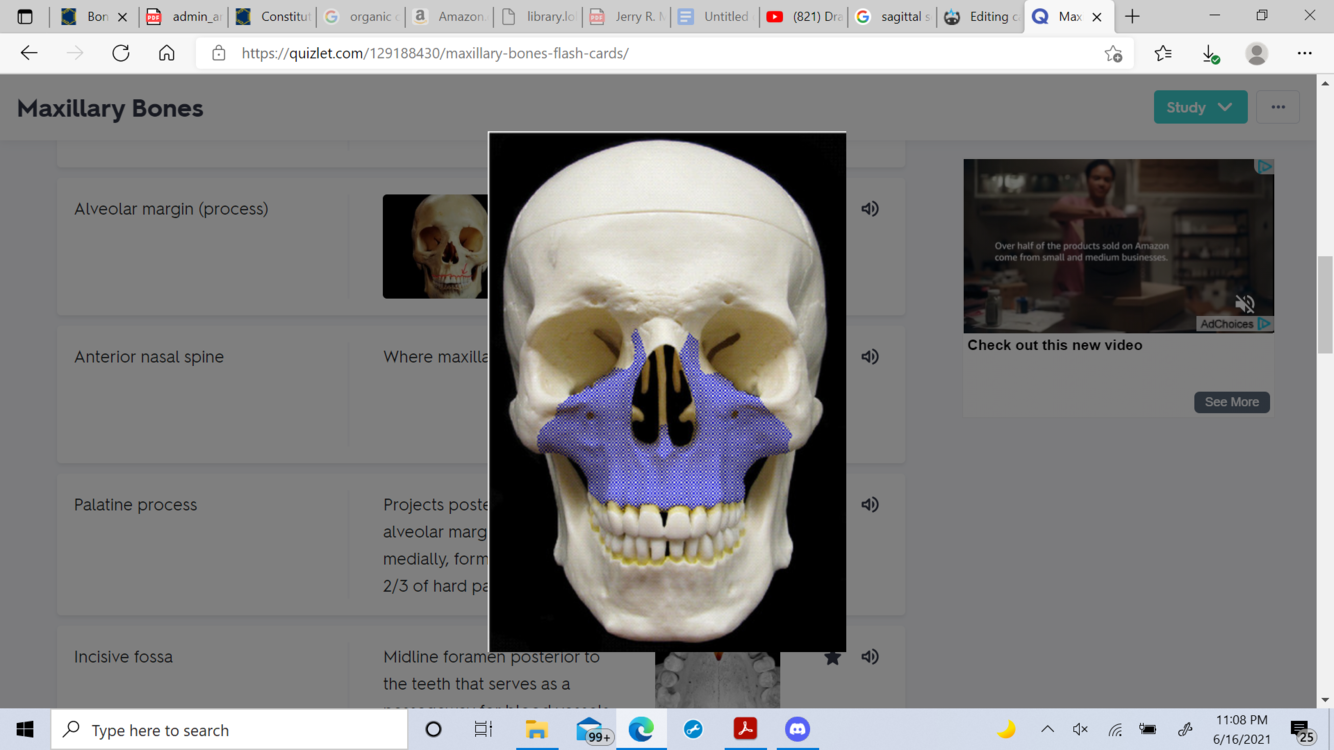Open the Wi-Fi network tray icon
Viewport: 1334px width, 750px height.
(1115, 730)
